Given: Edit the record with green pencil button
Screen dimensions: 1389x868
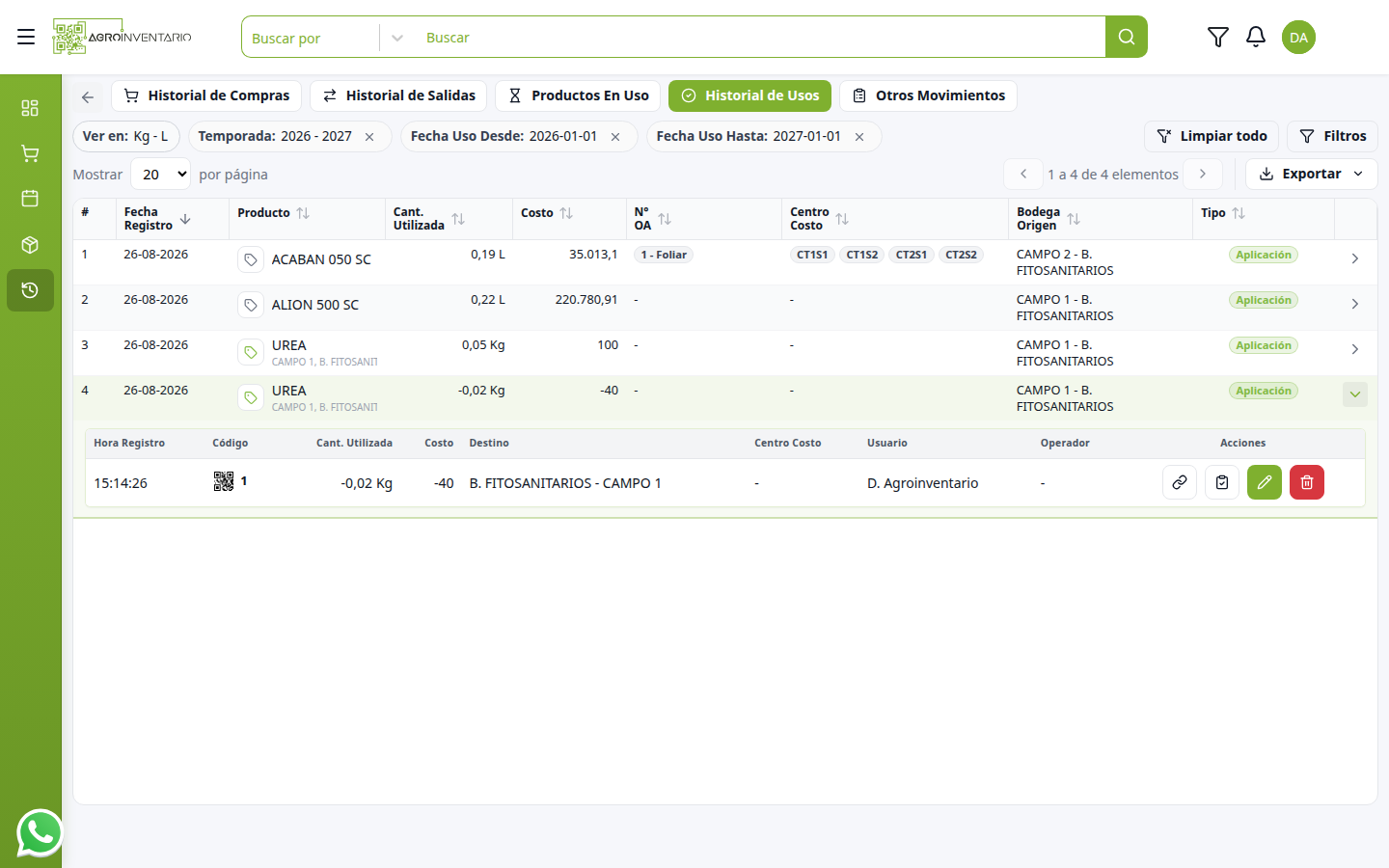Looking at the screenshot, I should 1265,482.
